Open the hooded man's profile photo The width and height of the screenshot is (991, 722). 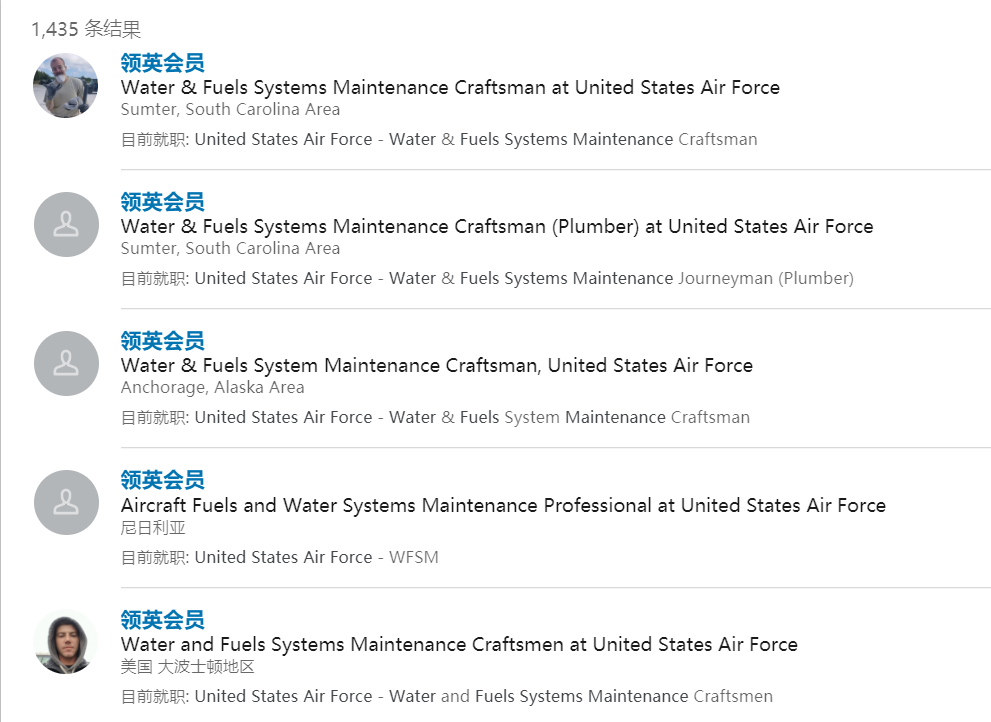click(66, 642)
